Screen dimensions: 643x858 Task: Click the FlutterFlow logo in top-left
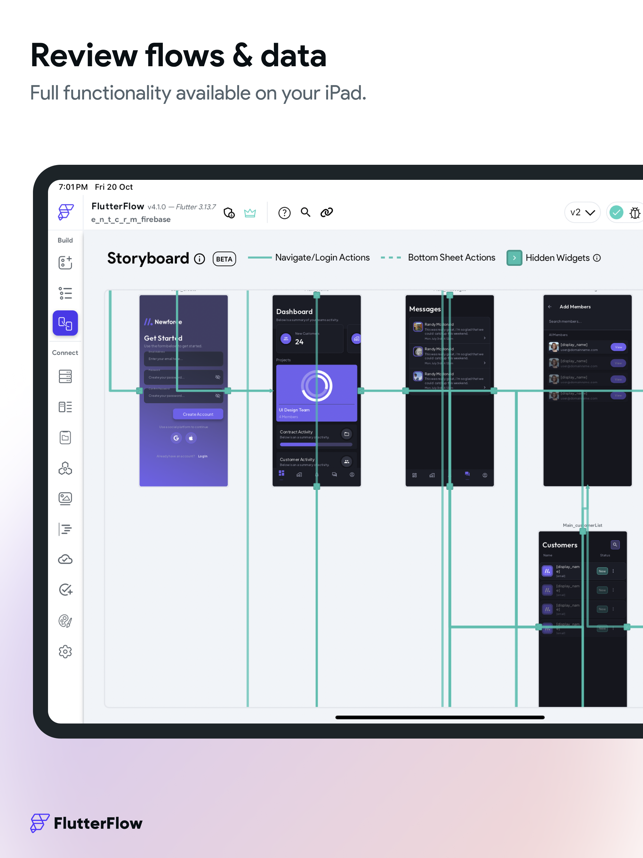66,212
